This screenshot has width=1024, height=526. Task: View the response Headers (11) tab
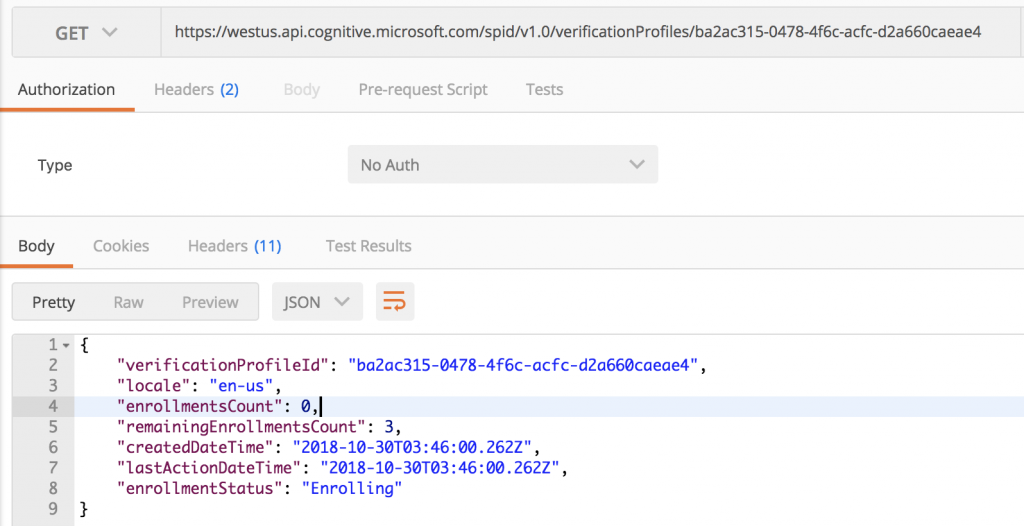coord(235,246)
